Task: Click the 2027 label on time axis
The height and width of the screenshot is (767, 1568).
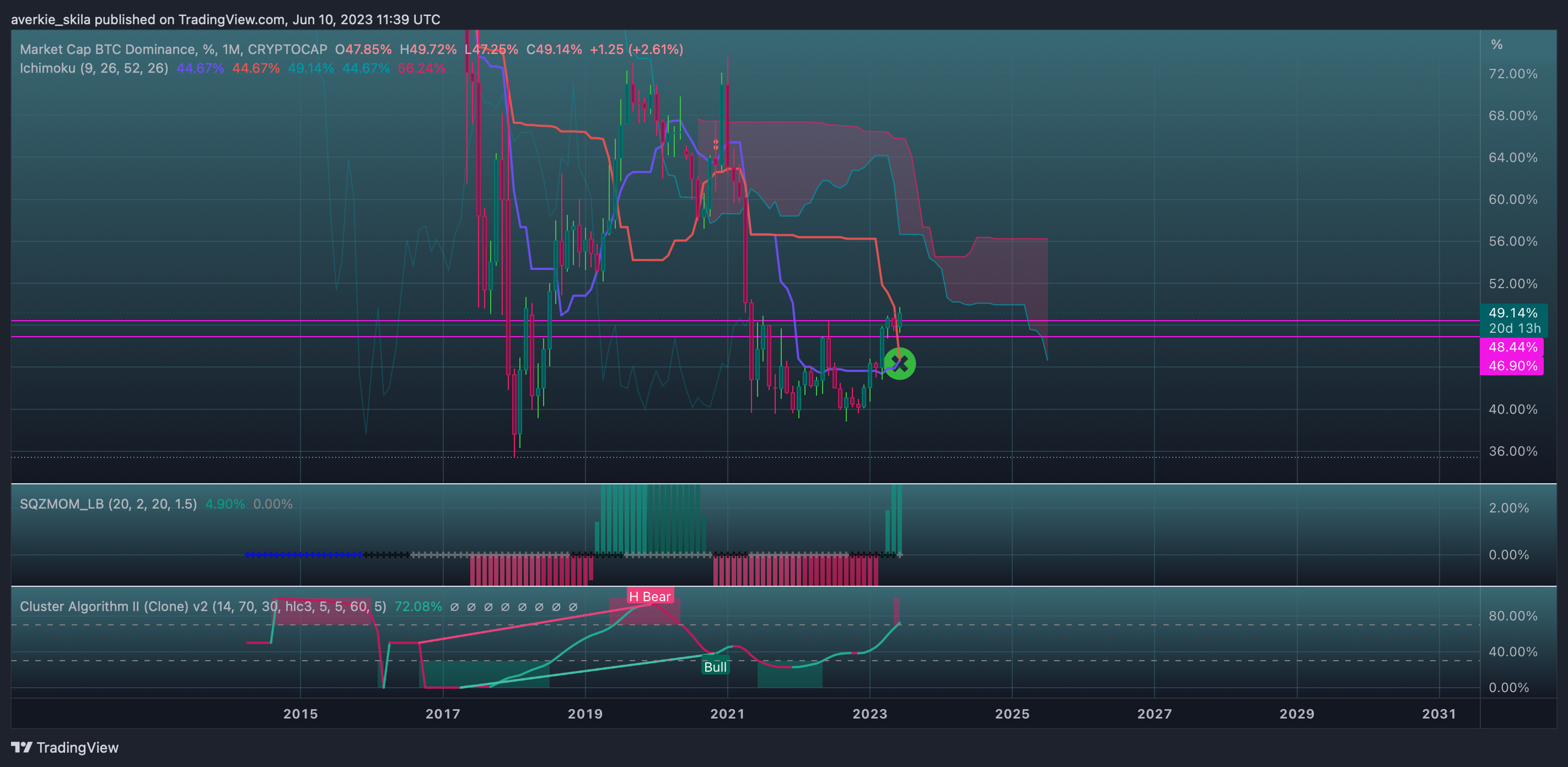Action: pos(1154,714)
